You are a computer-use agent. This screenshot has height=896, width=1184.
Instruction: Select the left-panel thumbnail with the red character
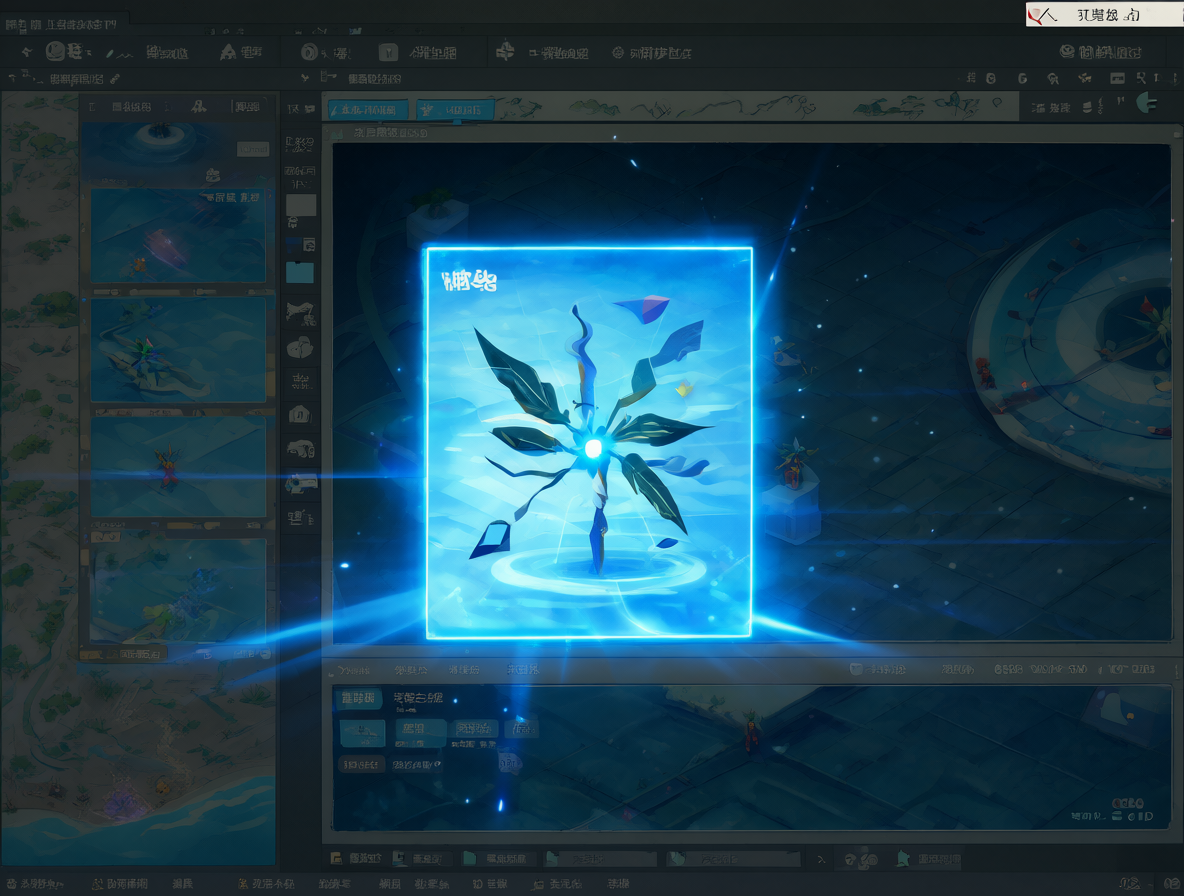coord(178,467)
